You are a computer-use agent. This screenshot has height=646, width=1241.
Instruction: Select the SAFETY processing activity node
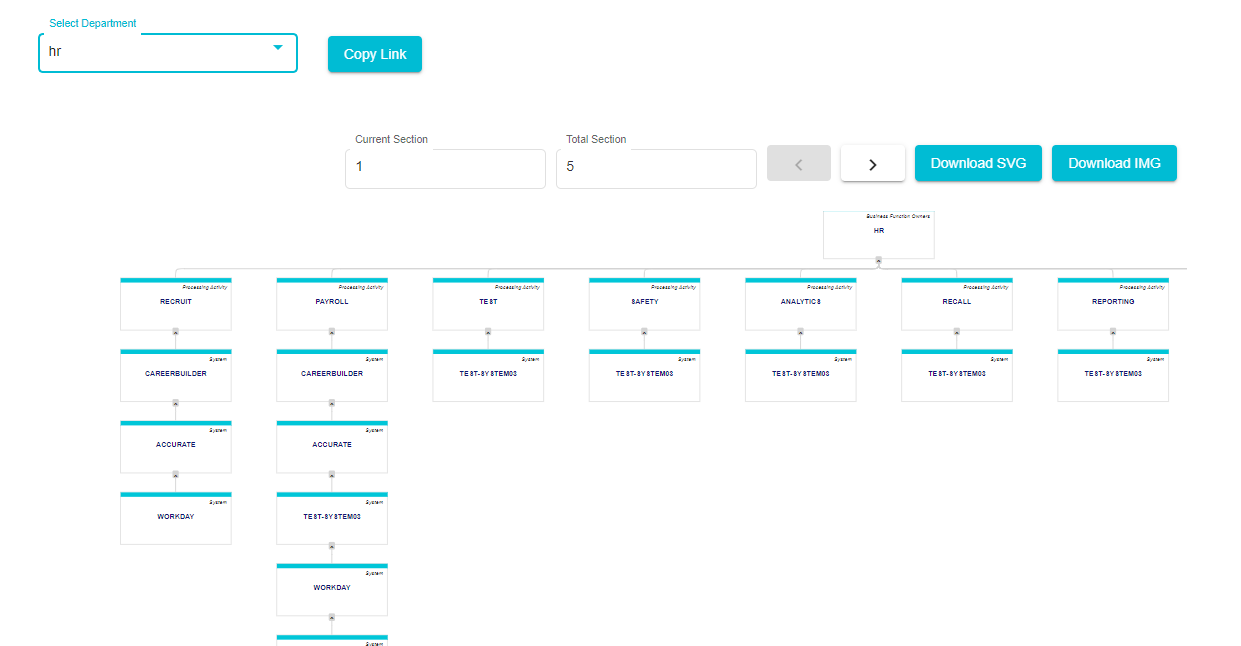(x=645, y=304)
